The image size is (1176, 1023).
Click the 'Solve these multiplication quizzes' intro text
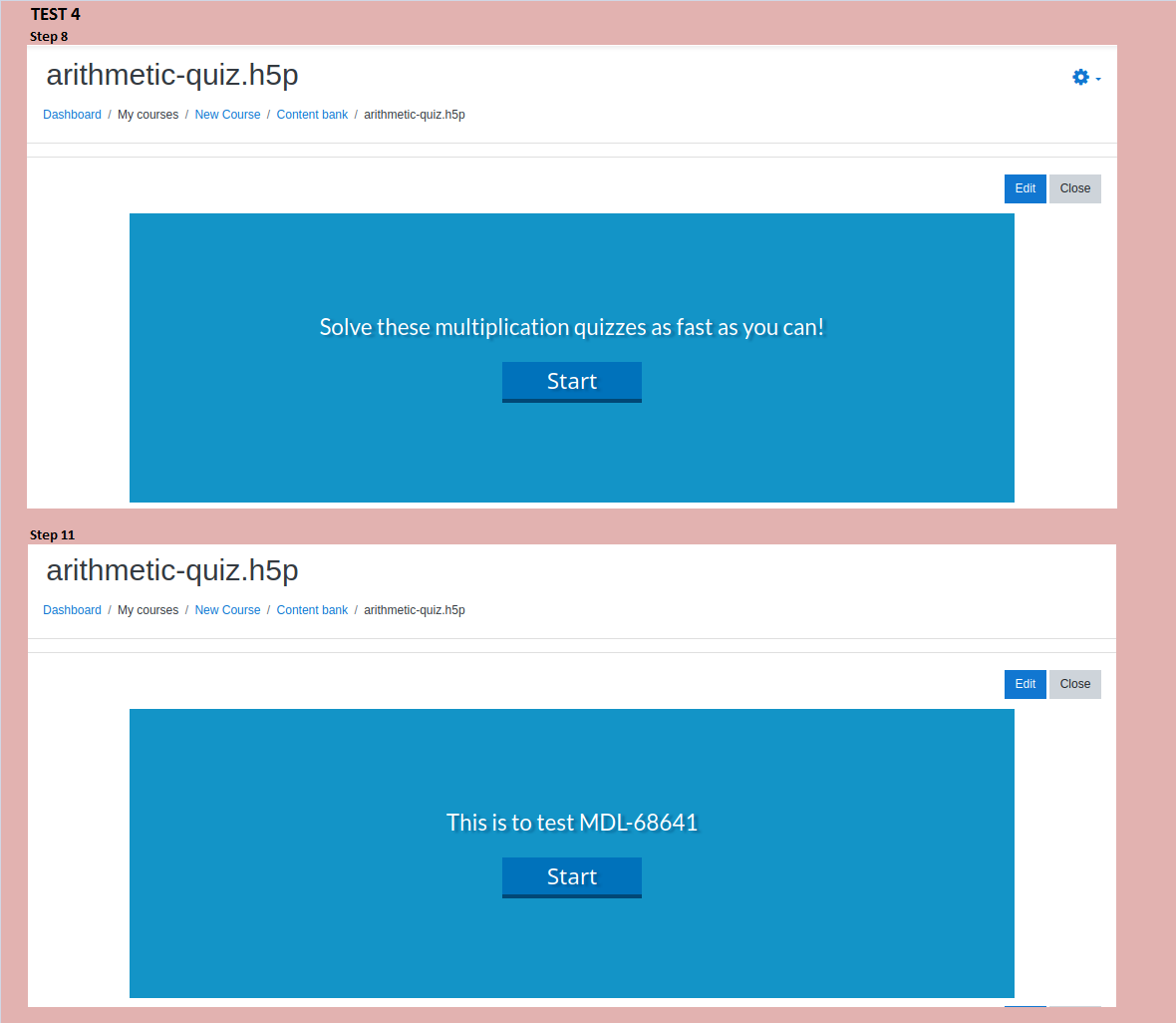pos(571,327)
